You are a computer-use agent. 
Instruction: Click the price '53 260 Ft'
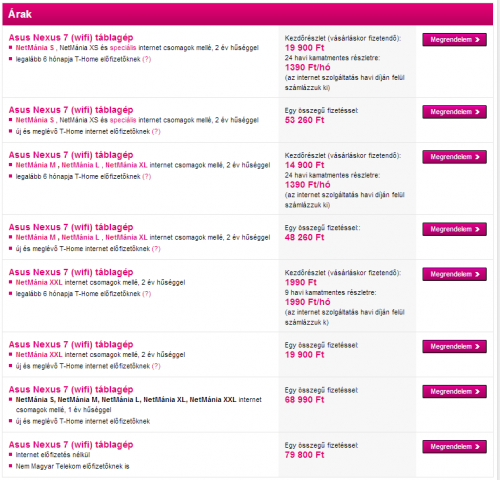(304, 120)
